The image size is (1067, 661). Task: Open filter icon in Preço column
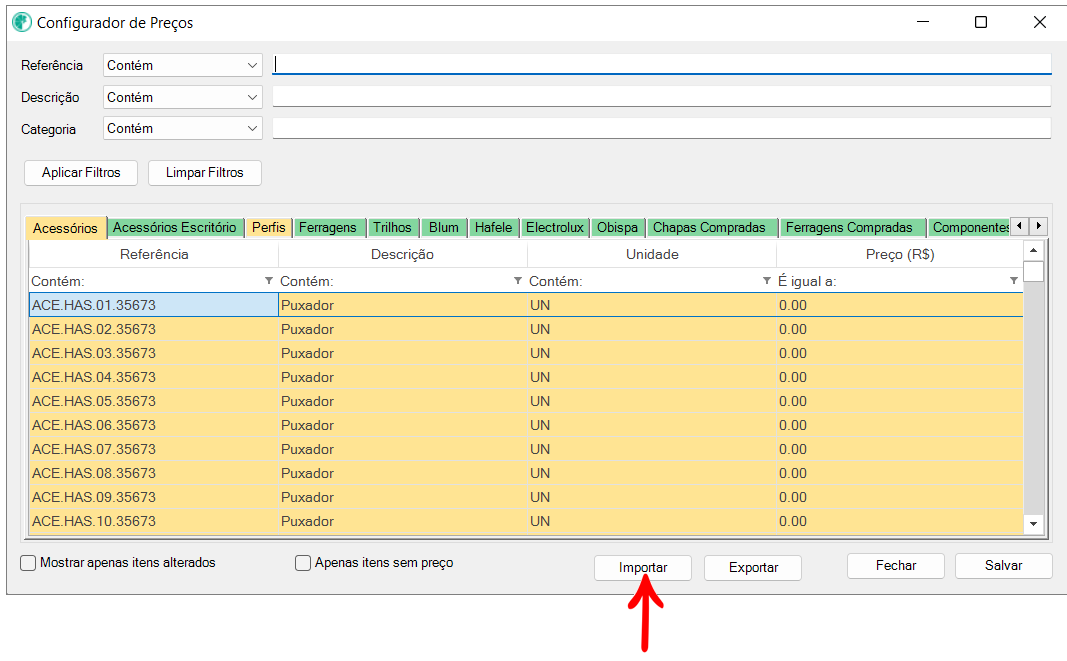[x=1014, y=280]
